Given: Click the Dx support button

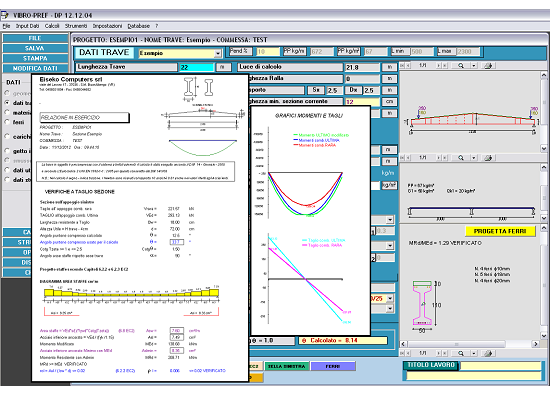Looking at the screenshot, I should coord(353,90).
